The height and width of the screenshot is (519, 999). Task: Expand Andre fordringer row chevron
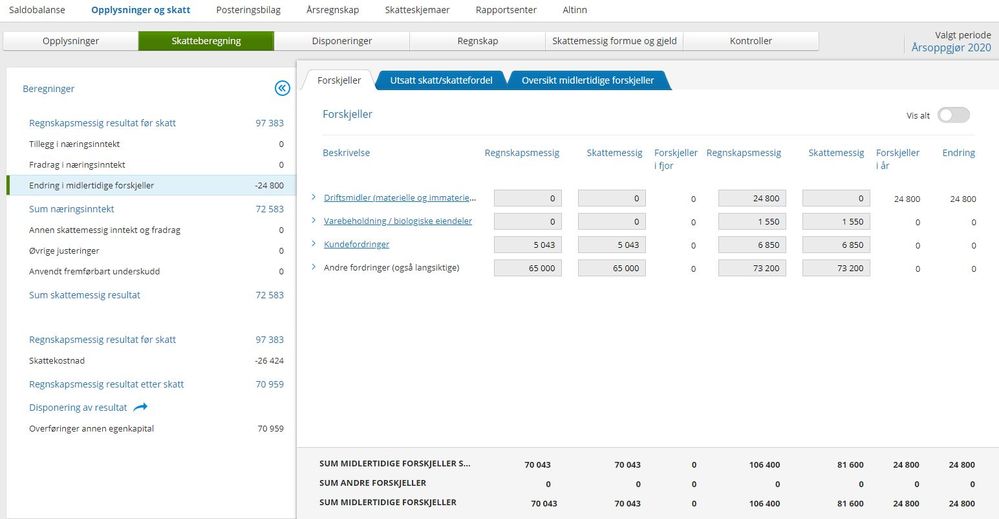[x=314, y=267]
